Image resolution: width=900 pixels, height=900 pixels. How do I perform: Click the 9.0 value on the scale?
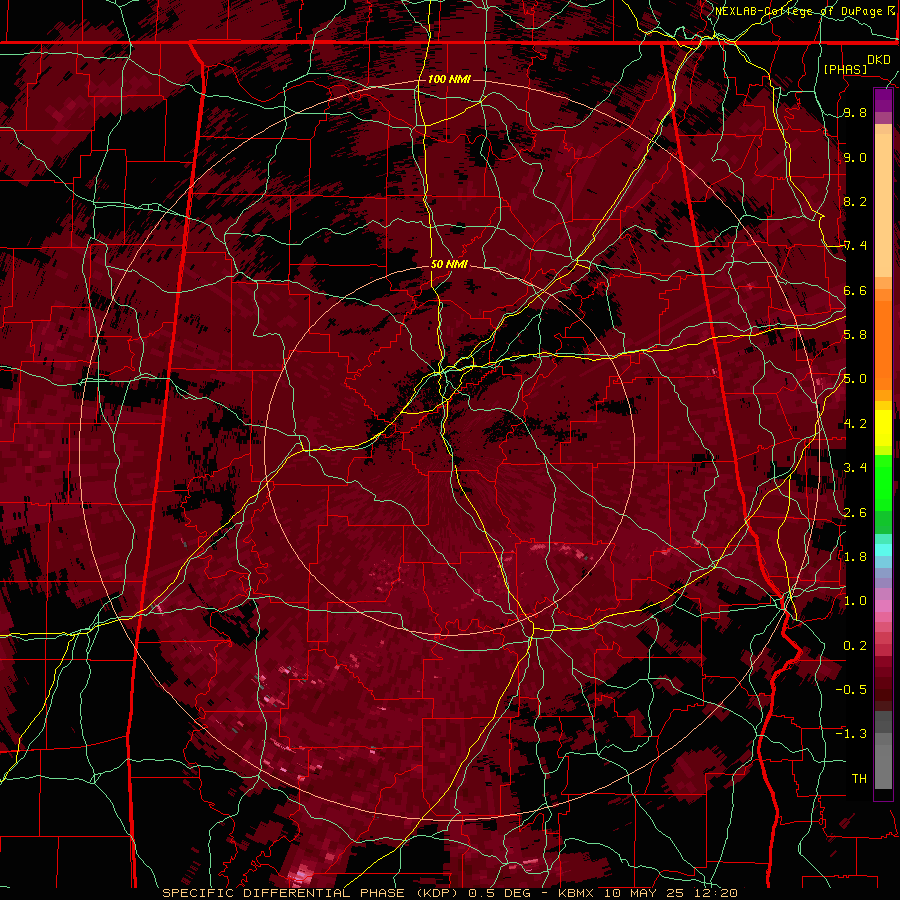pos(855,157)
